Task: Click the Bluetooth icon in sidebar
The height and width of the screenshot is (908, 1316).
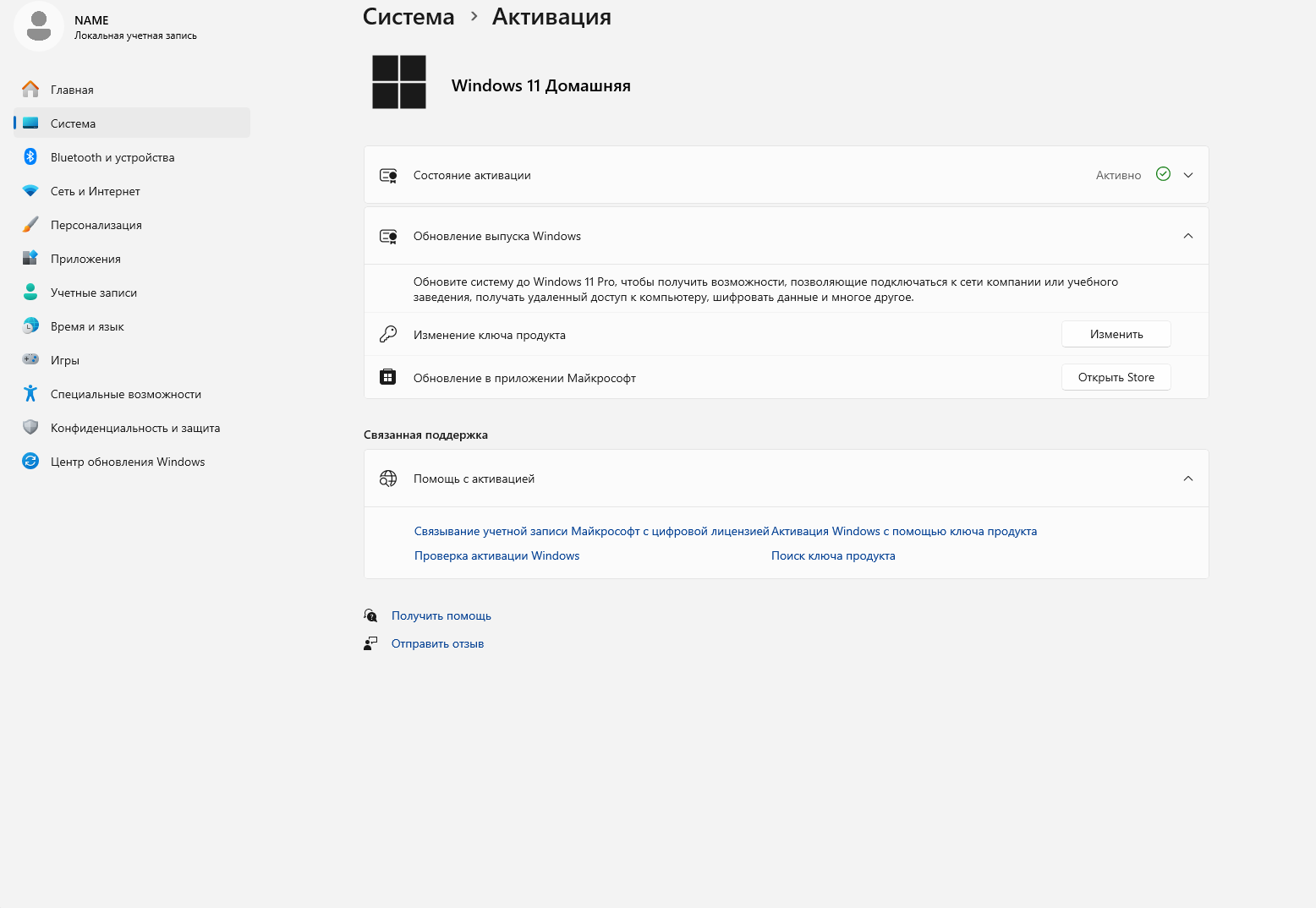Action: [30, 156]
